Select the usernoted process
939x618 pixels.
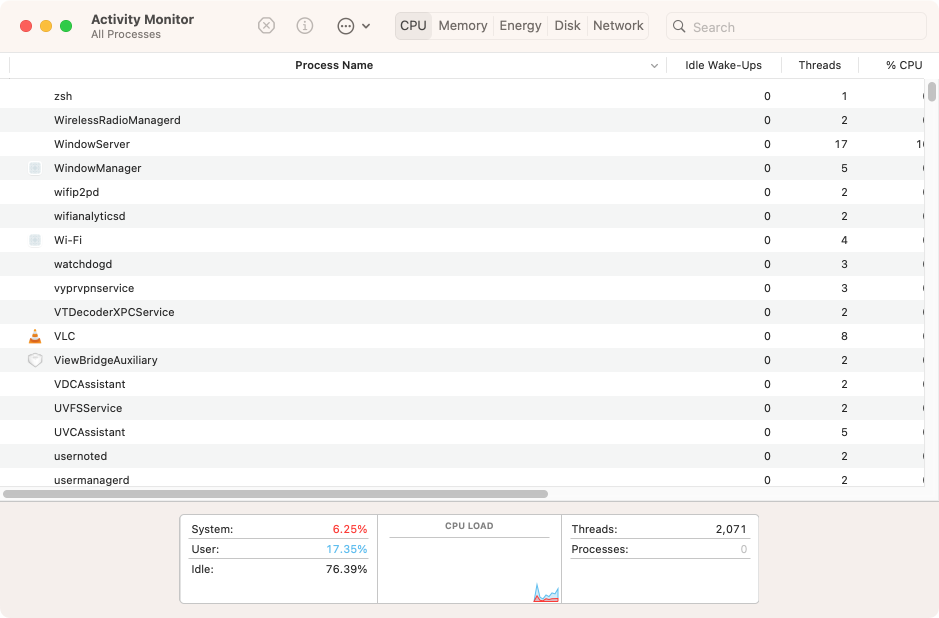tap(80, 456)
